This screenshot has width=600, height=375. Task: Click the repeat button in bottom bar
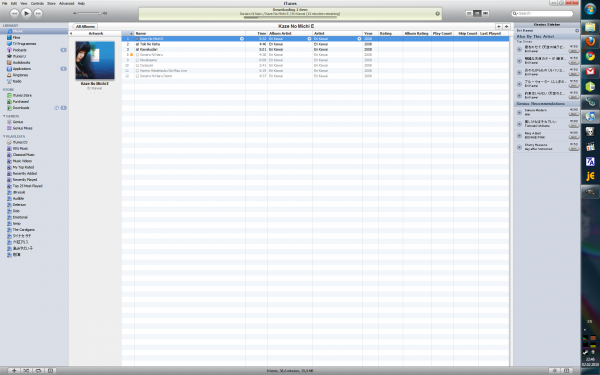38,370
